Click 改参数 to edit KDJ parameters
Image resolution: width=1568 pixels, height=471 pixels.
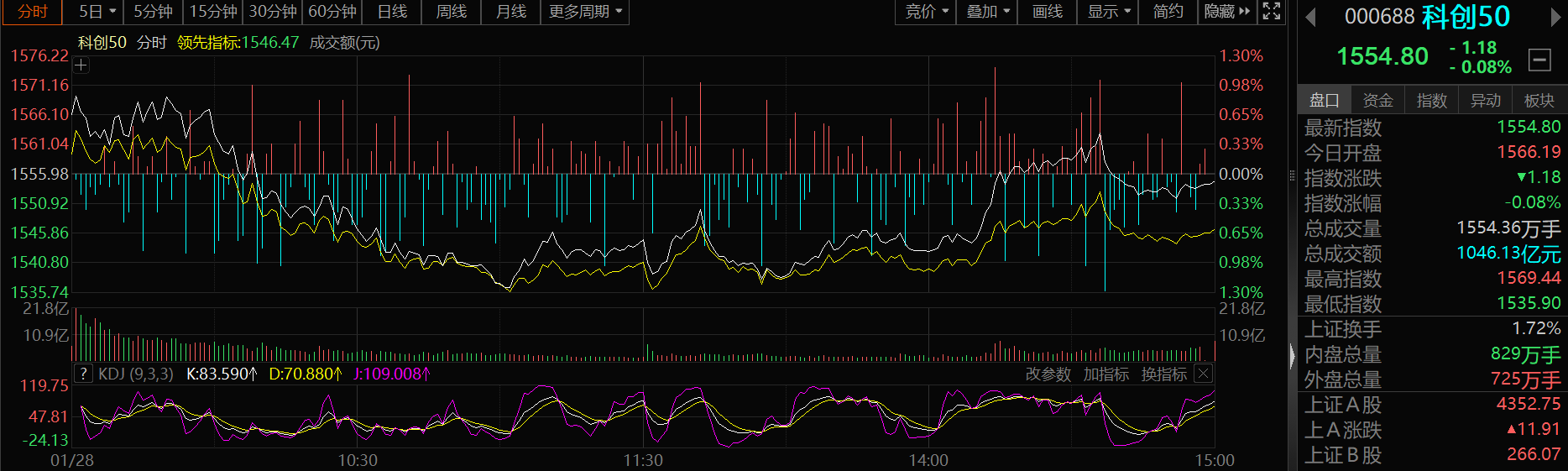(1048, 374)
